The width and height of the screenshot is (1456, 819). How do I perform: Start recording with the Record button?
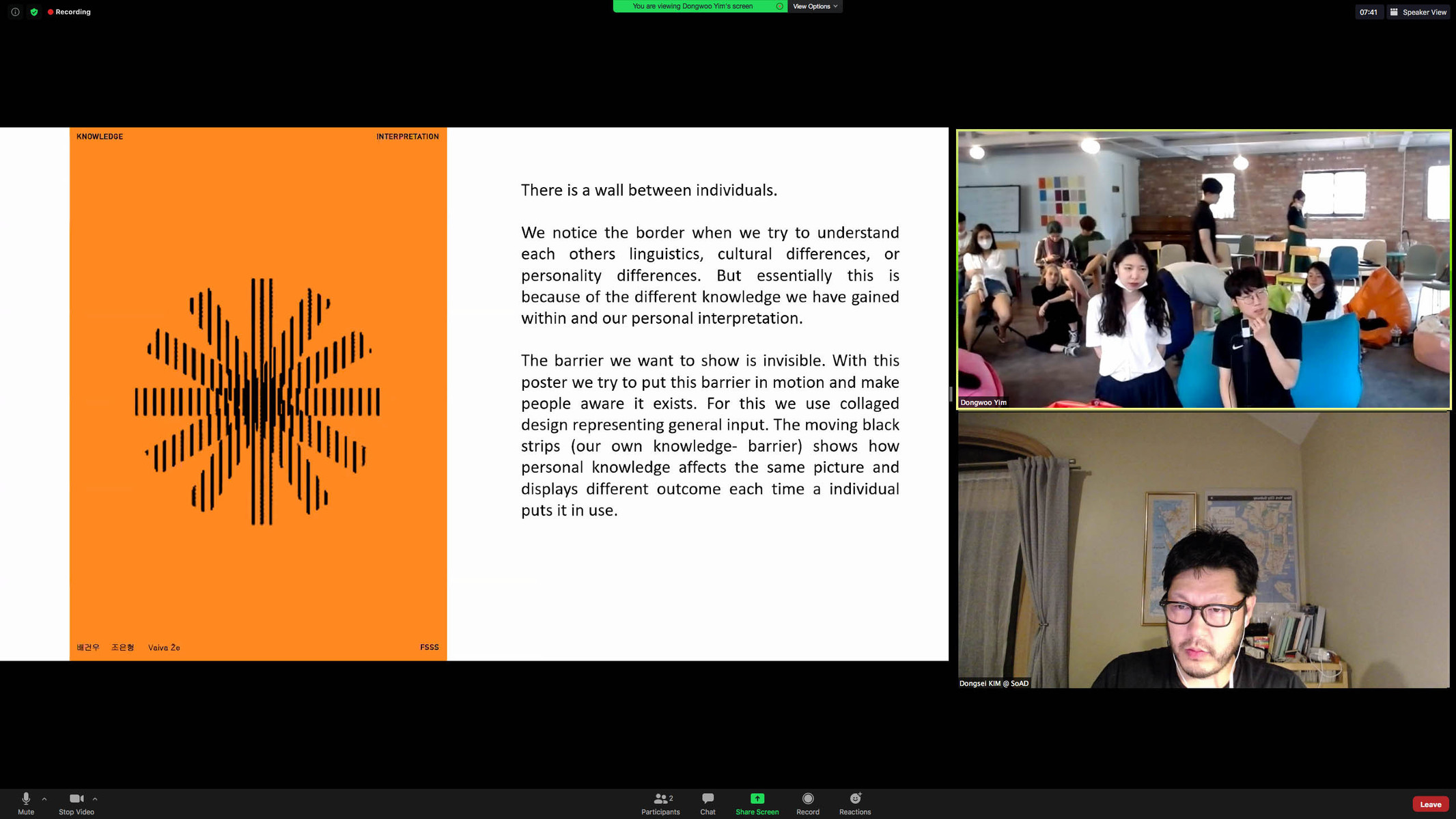[808, 803]
